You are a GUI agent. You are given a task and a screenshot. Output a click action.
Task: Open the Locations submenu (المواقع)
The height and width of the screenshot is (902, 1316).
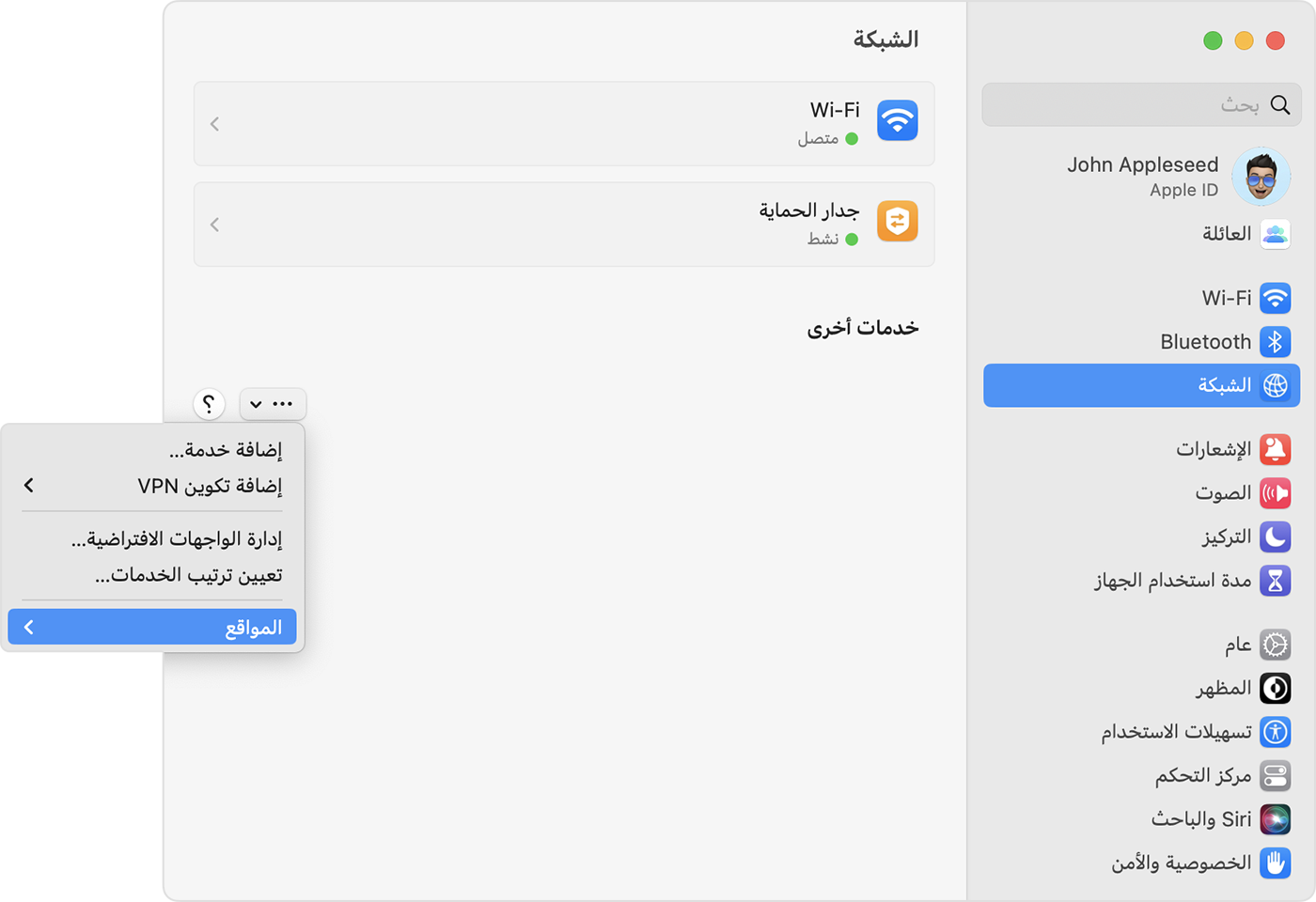152,627
